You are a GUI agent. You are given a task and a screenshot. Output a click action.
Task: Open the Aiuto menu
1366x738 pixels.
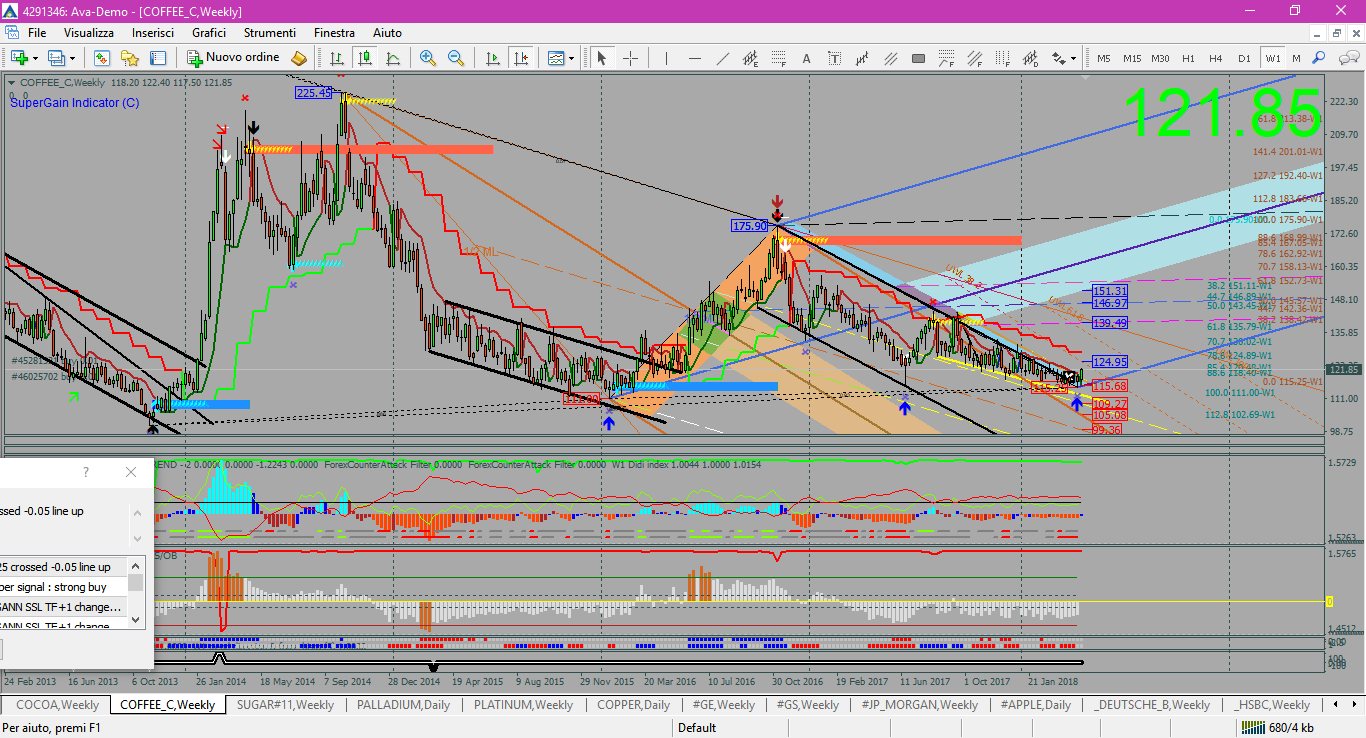[387, 33]
